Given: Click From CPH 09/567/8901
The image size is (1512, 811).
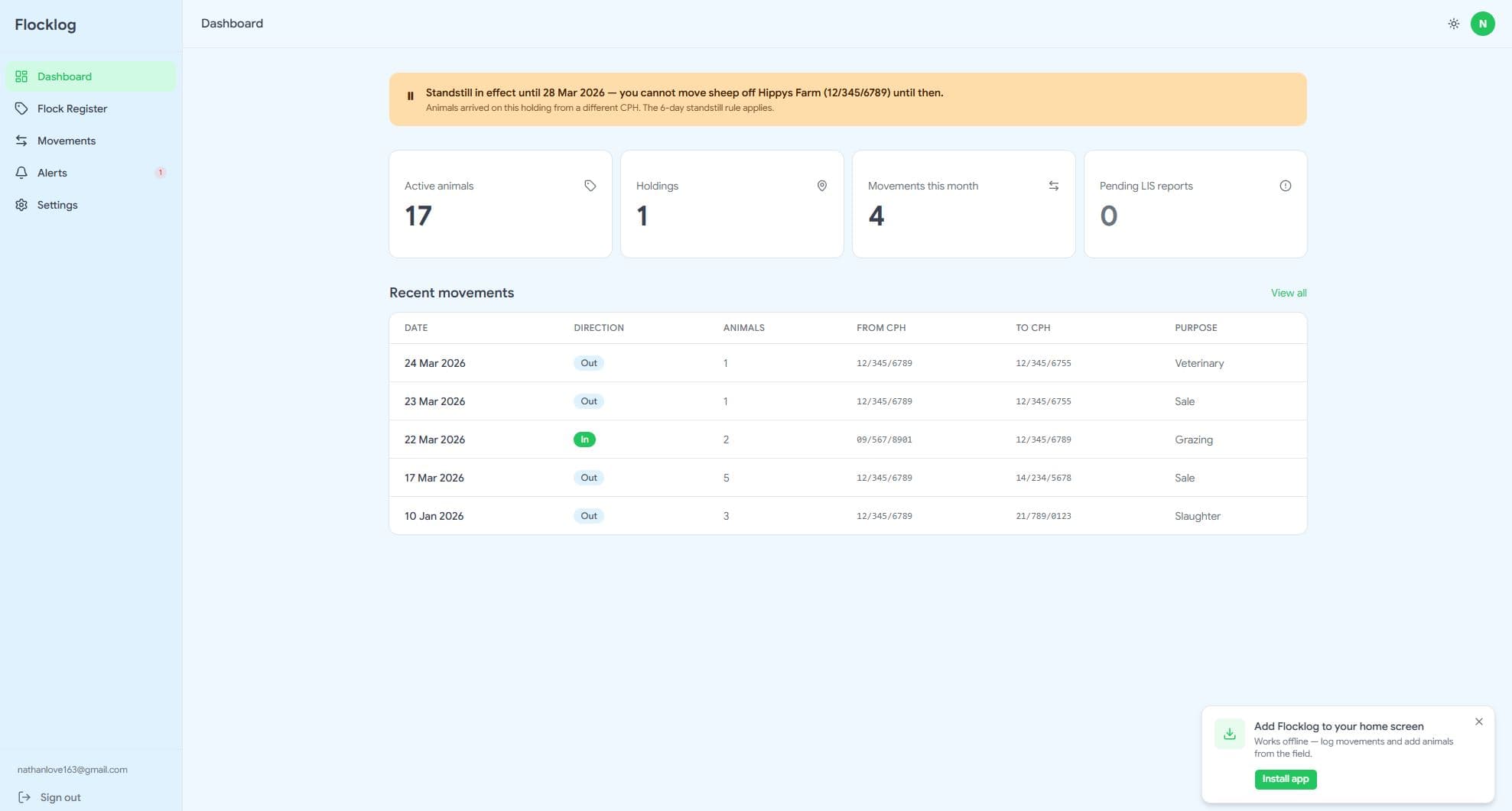Looking at the screenshot, I should (884, 440).
